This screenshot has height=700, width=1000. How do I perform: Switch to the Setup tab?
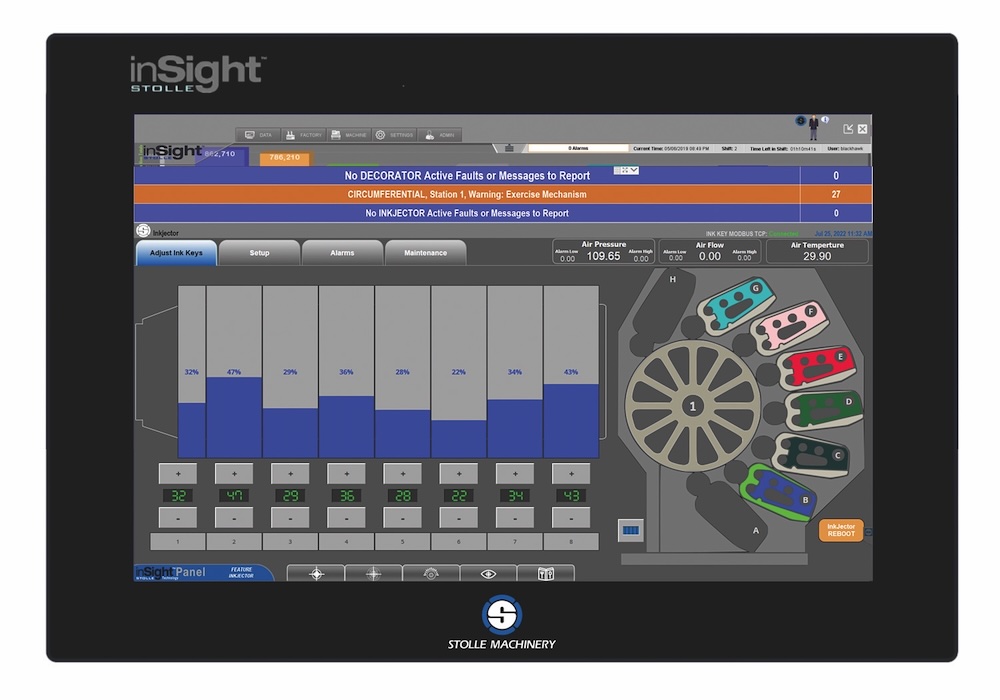(259, 253)
